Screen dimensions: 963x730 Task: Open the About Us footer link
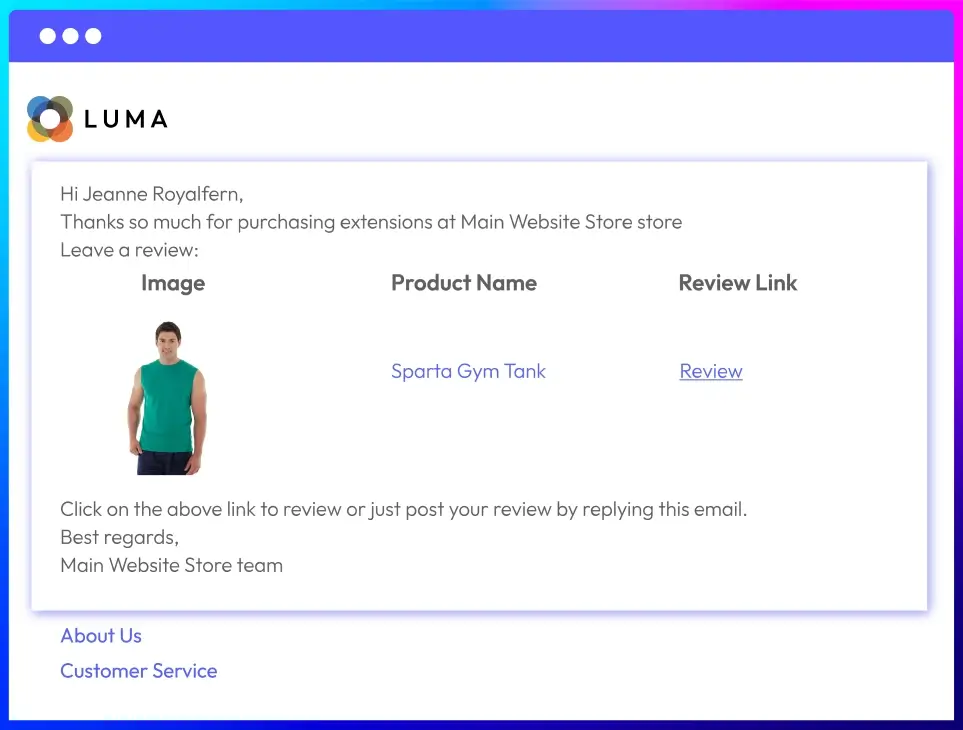pyautogui.click(x=101, y=636)
